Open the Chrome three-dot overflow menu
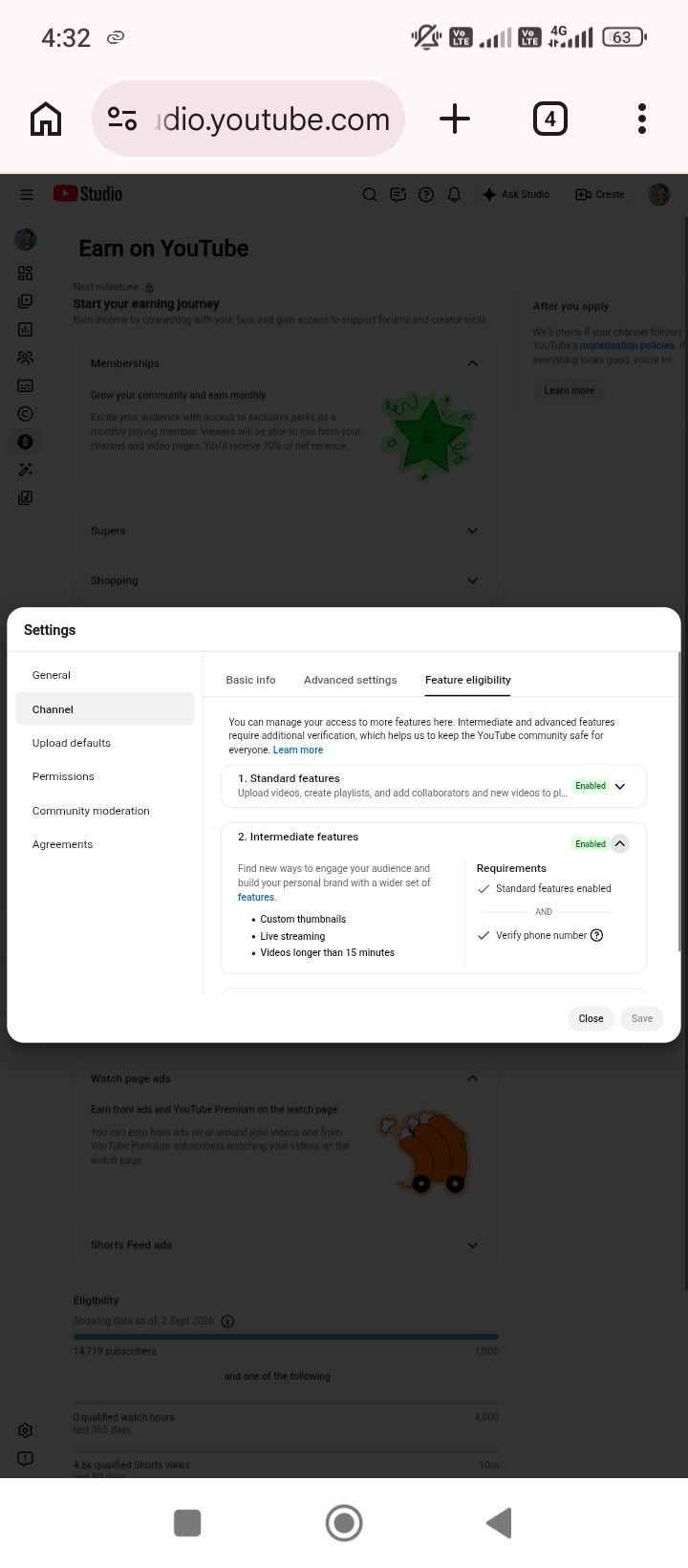 point(642,120)
